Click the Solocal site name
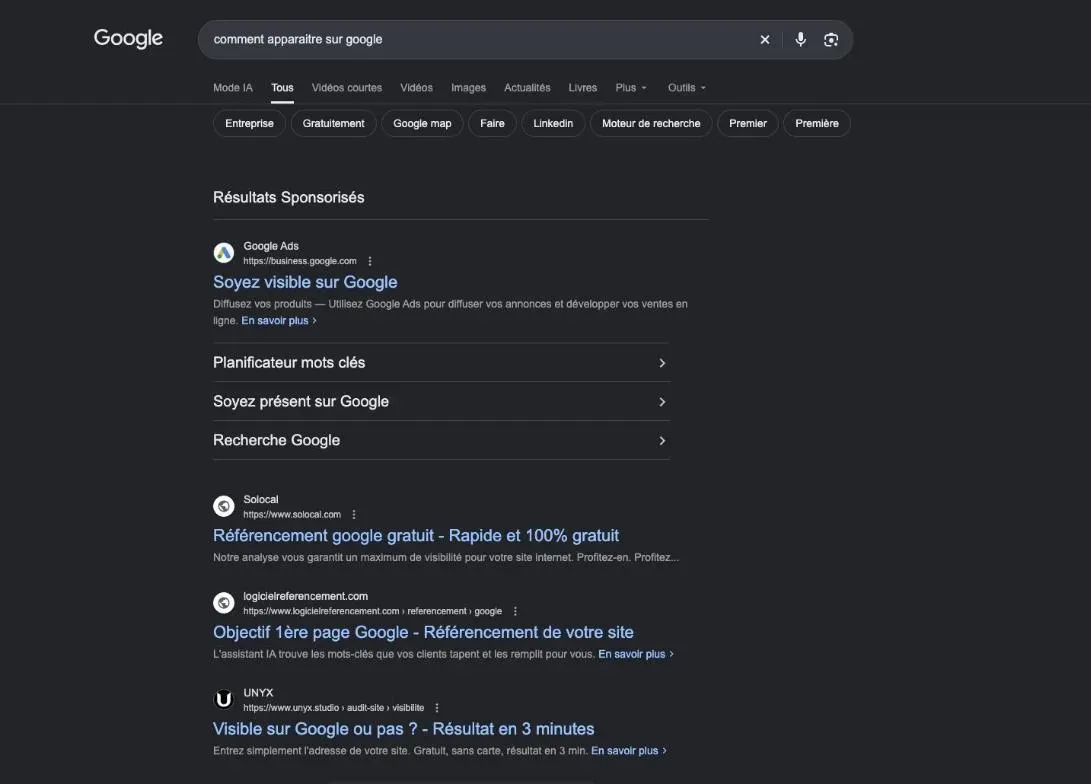Screen dimensions: 1091x784 tap(261, 499)
